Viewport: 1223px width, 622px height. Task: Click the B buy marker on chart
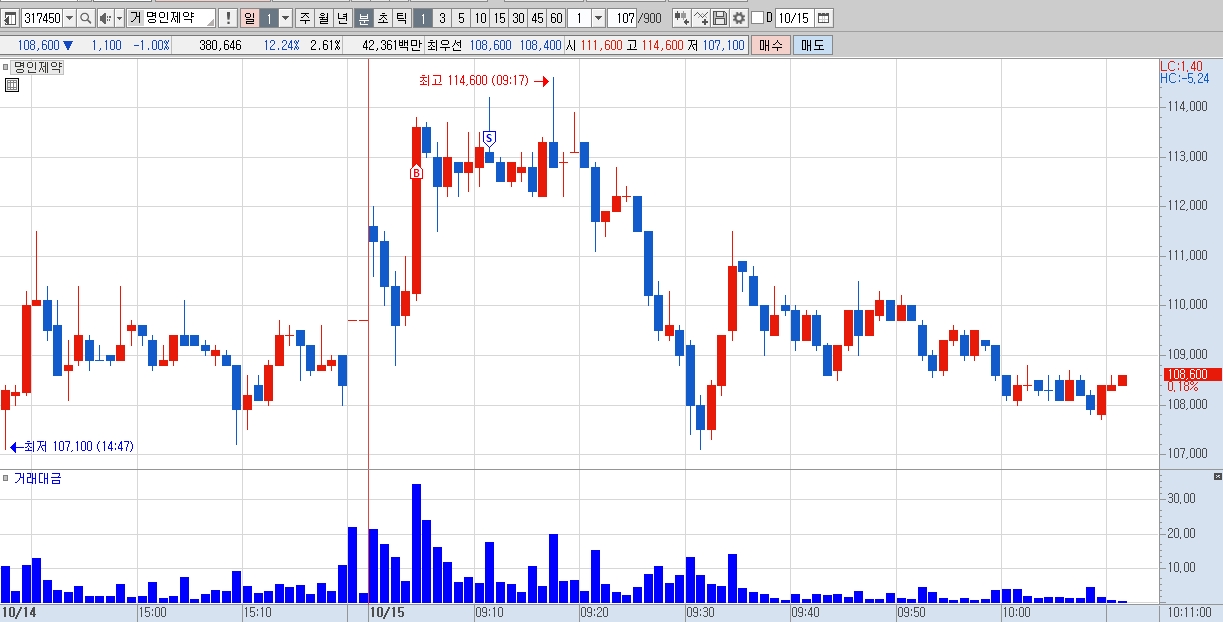[416, 173]
